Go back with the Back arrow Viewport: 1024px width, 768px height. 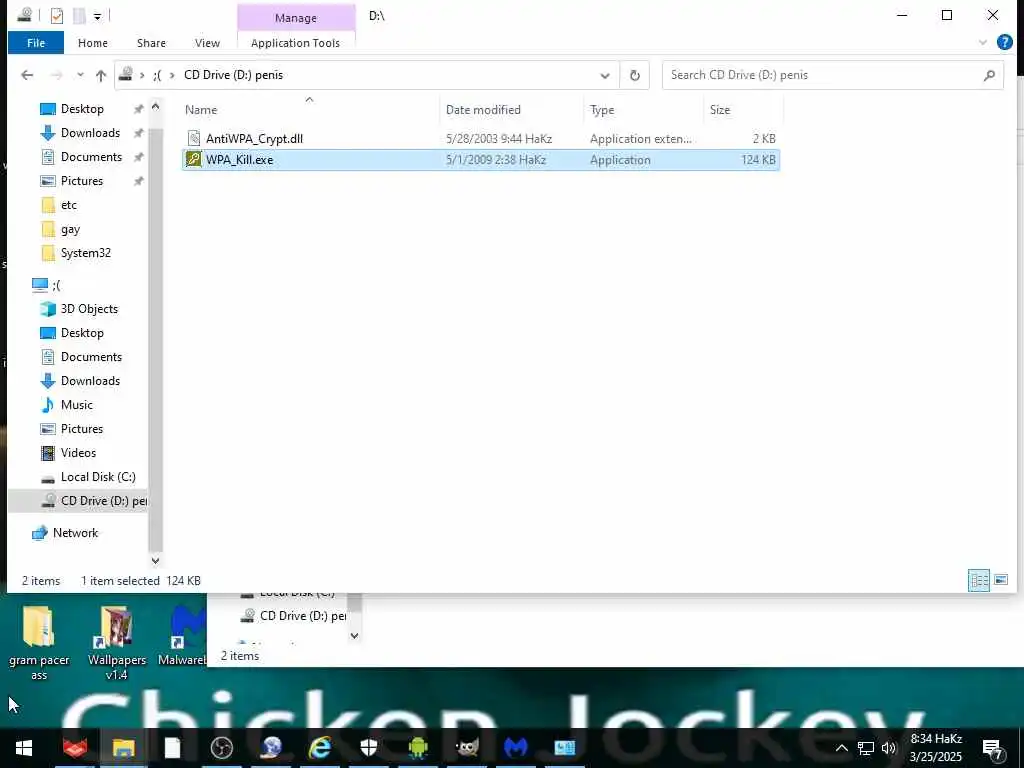pos(27,75)
